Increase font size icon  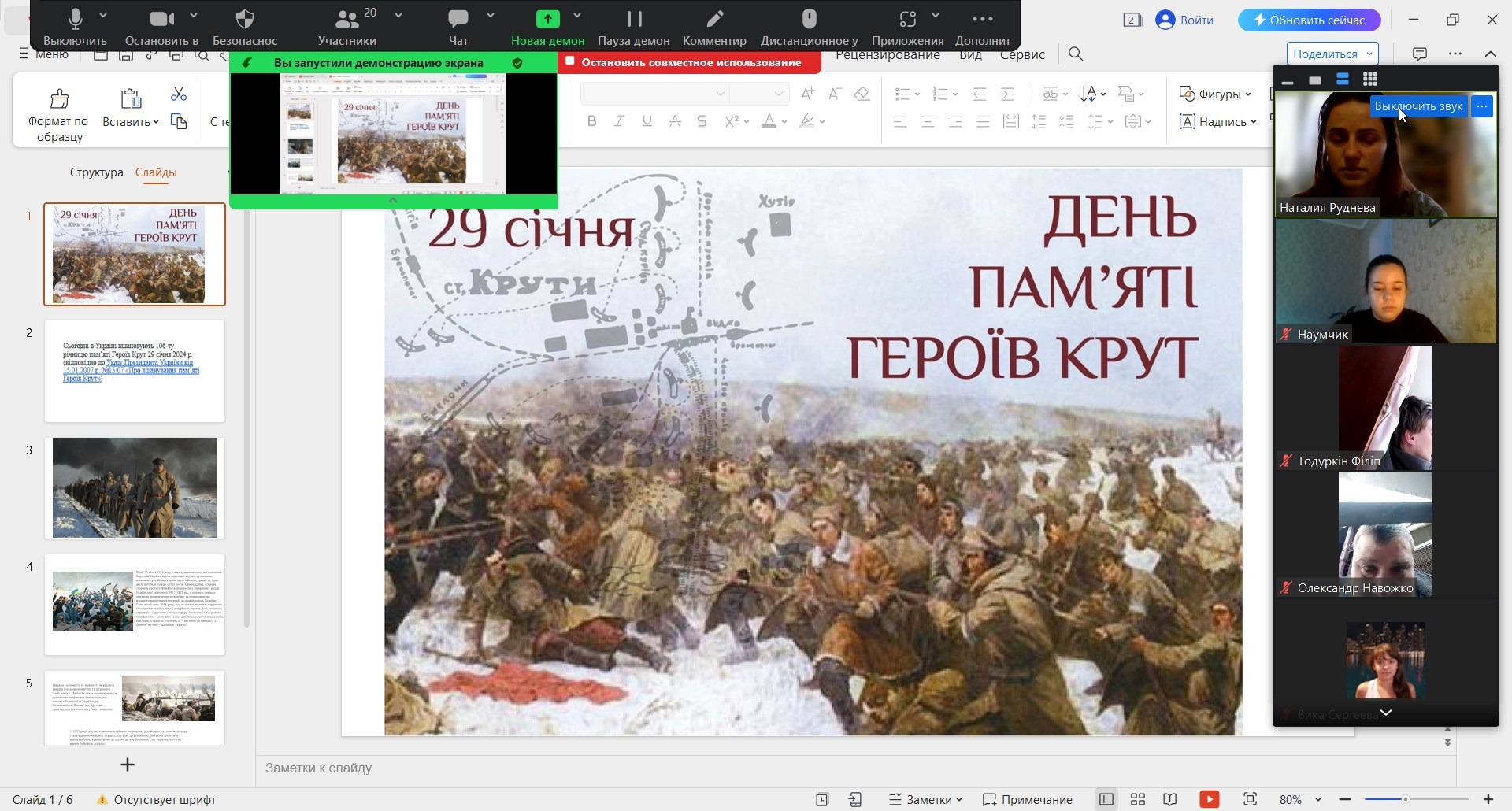(x=807, y=94)
